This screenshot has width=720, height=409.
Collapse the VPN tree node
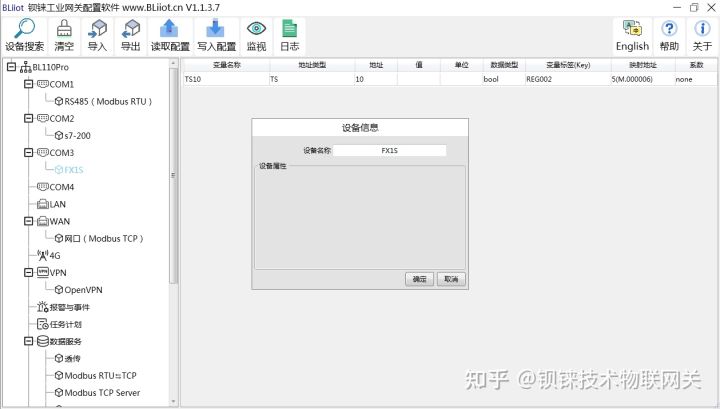(28, 273)
